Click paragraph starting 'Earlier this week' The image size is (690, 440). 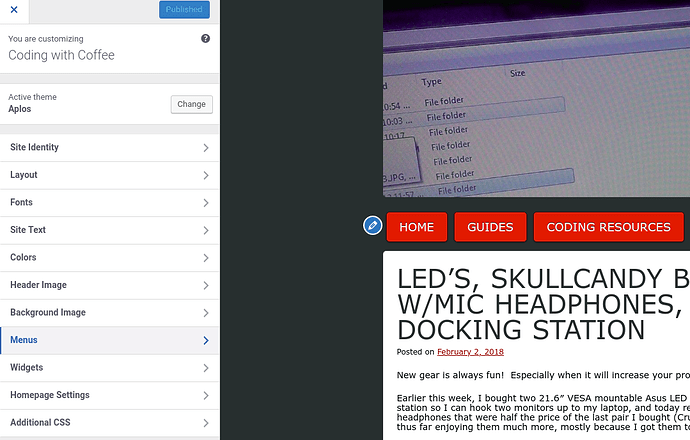tap(543, 413)
